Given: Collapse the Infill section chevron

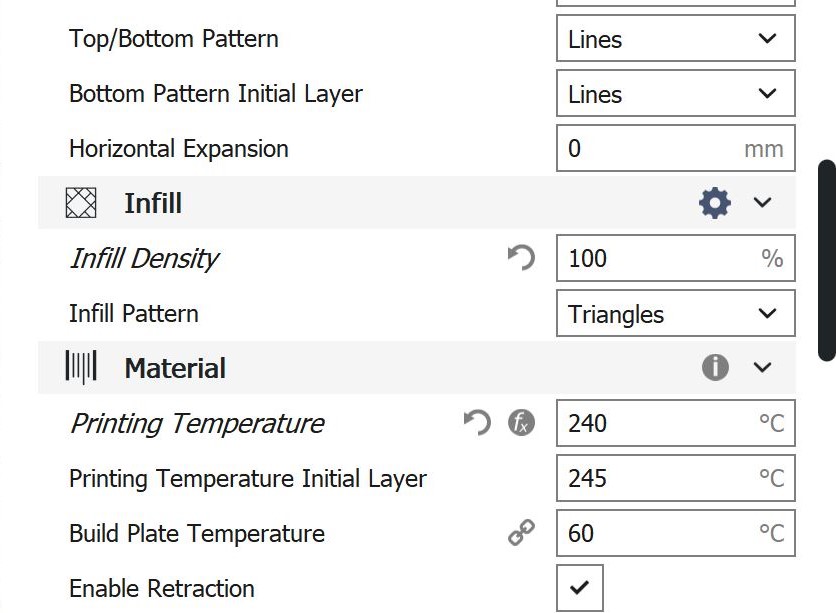Looking at the screenshot, I should point(763,204).
